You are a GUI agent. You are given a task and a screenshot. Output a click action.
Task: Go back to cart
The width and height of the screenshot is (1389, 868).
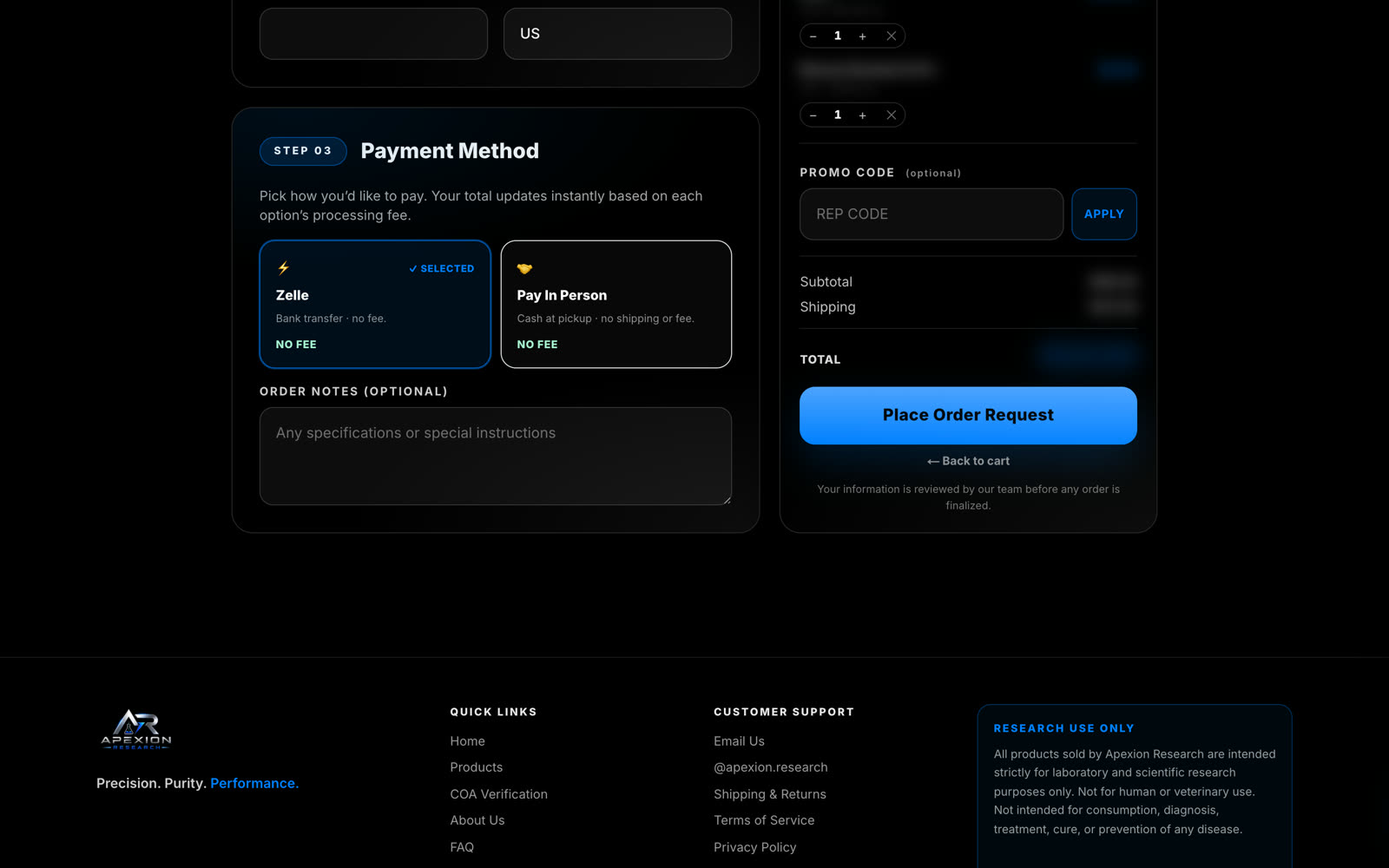coord(968,461)
